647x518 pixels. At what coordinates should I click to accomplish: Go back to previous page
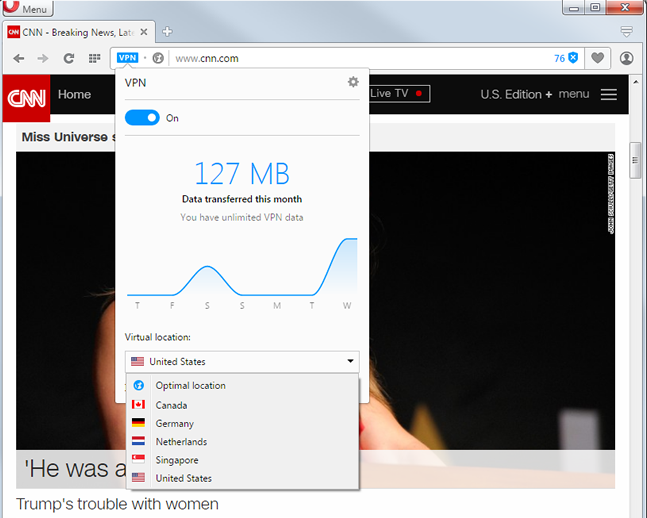pos(19,59)
